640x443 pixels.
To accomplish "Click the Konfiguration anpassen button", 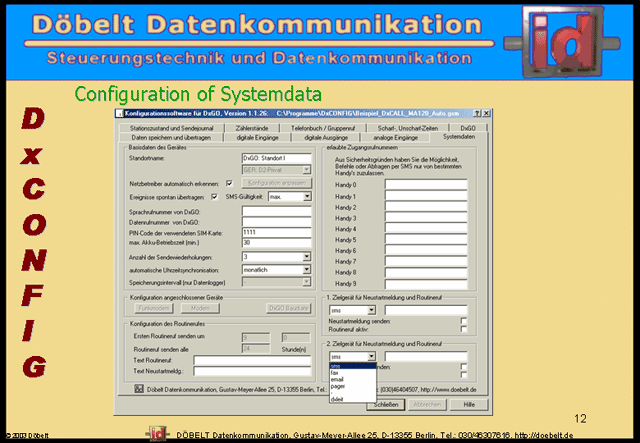I will (276, 183).
